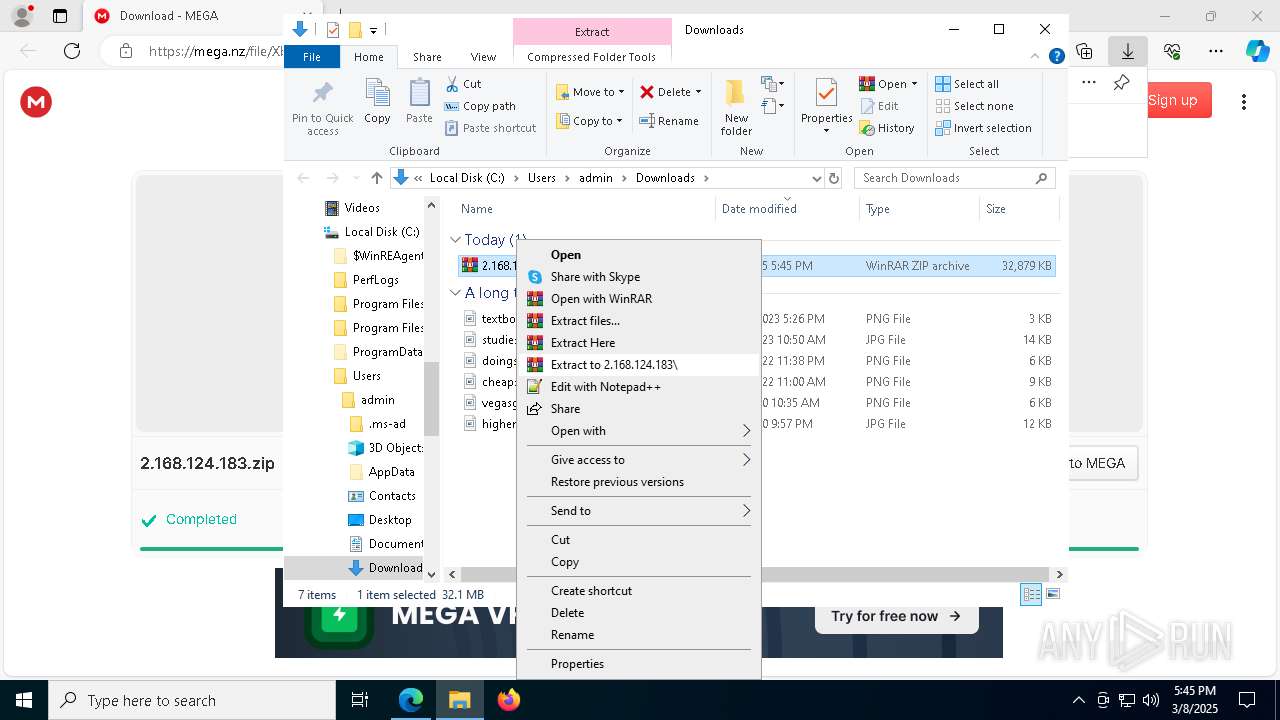Select Desktop in navigation tree
Screen dimensions: 1280x720
point(390,520)
